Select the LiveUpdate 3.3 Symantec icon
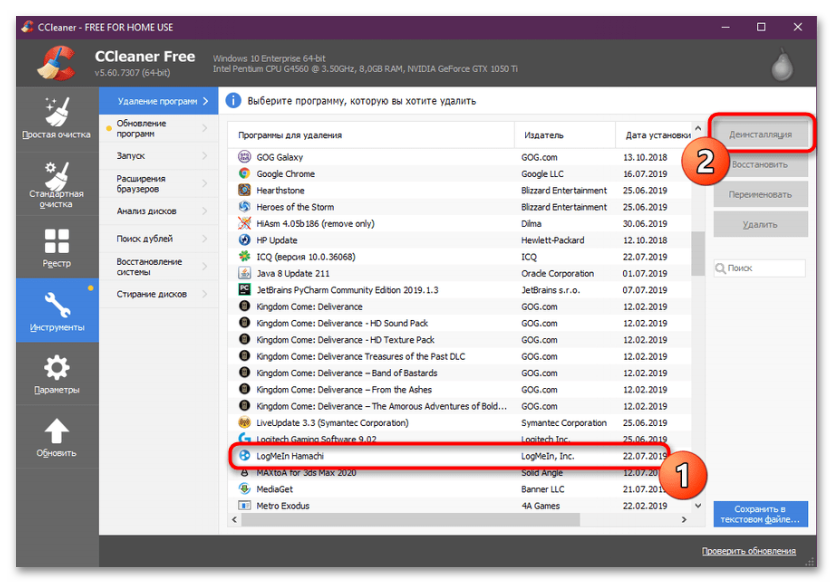The height and width of the screenshot is (583, 834). point(244,422)
